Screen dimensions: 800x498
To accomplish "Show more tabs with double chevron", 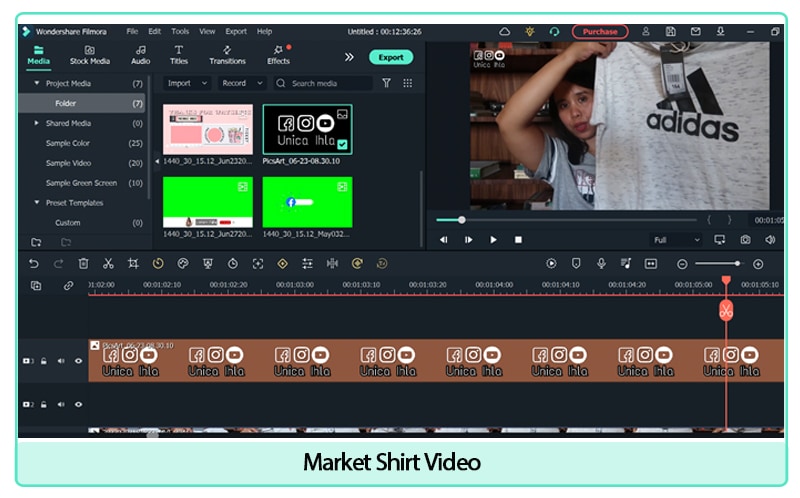I will tap(349, 57).
